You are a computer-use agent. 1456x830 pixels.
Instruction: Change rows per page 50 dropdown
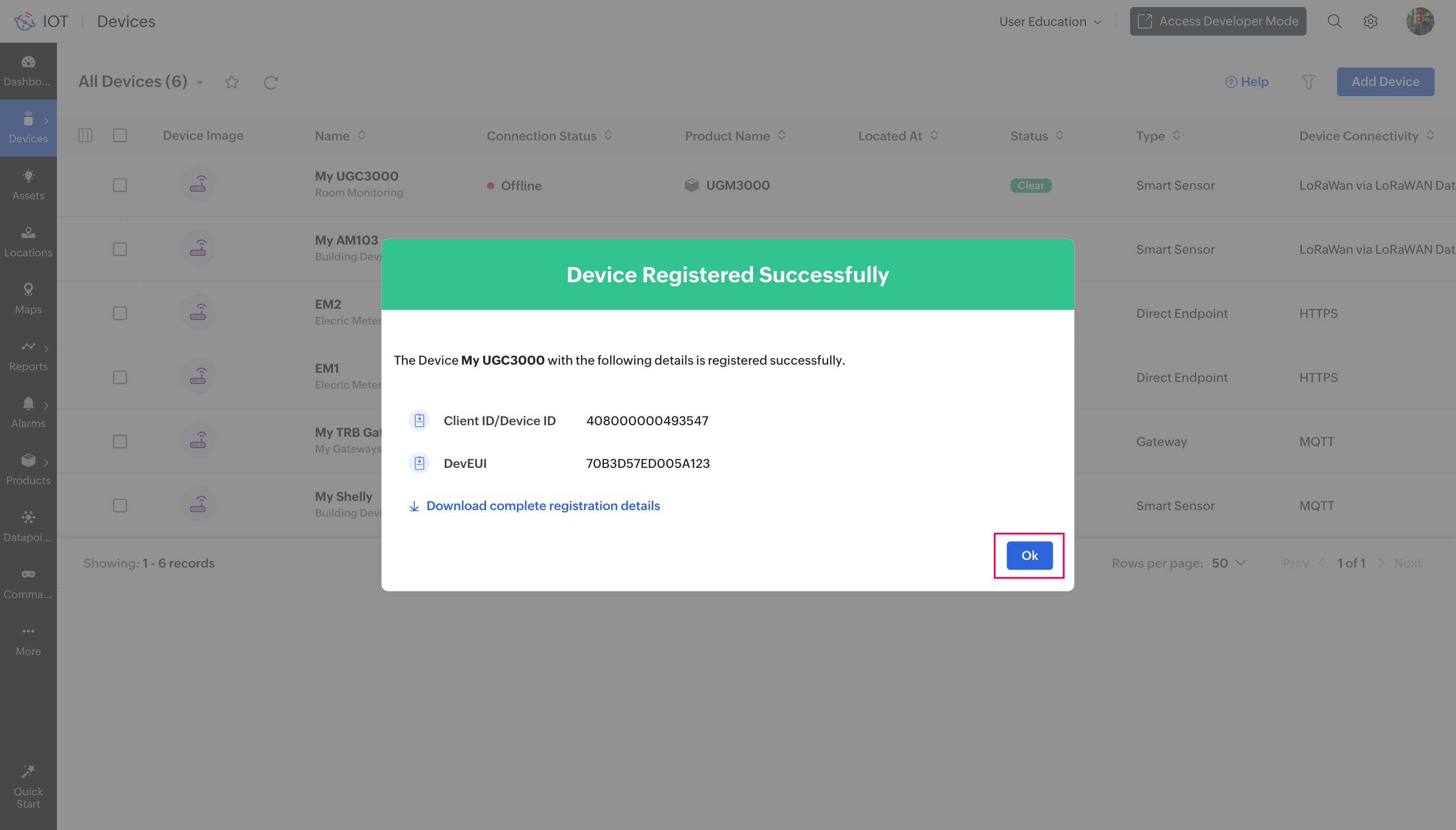(1229, 563)
